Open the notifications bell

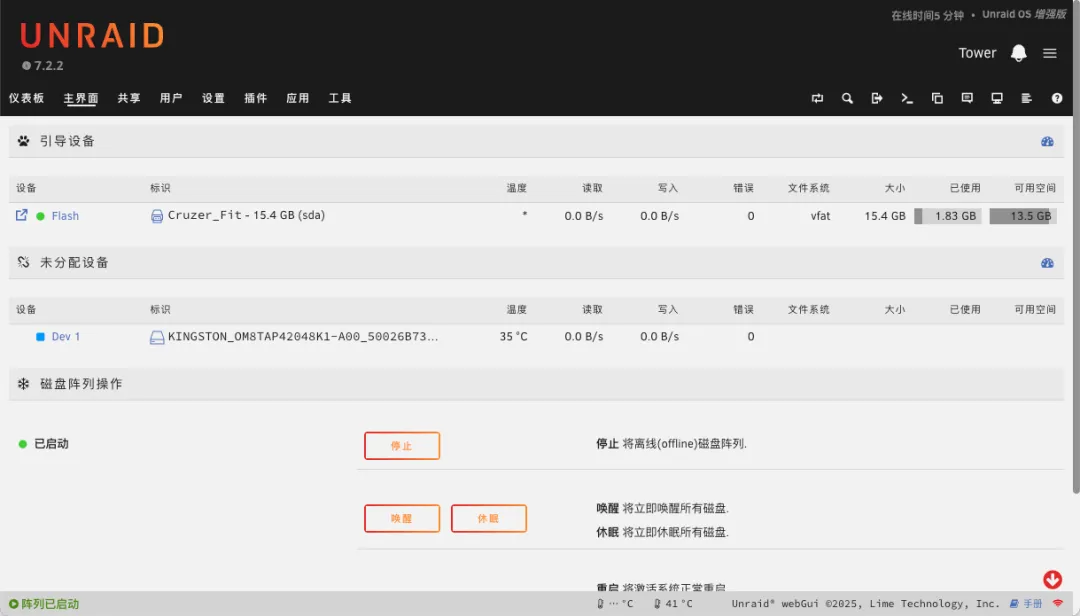coord(1018,53)
